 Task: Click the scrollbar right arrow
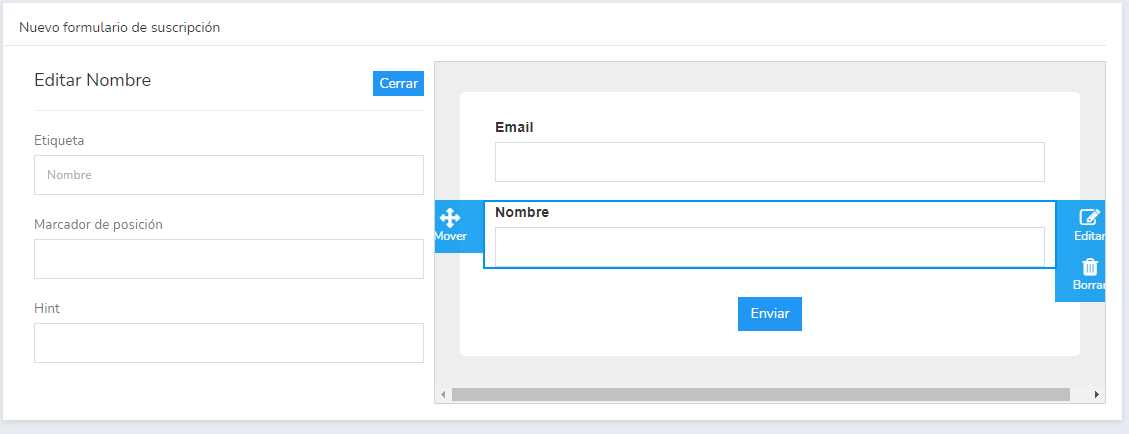tap(1097, 394)
